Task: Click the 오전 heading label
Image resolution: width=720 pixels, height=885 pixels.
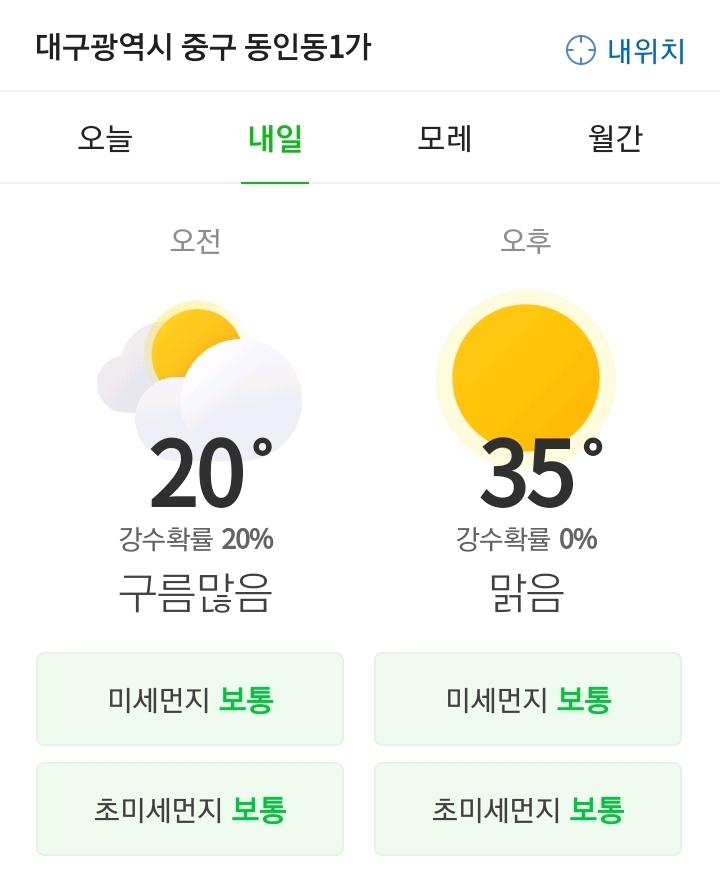Action: (196, 240)
